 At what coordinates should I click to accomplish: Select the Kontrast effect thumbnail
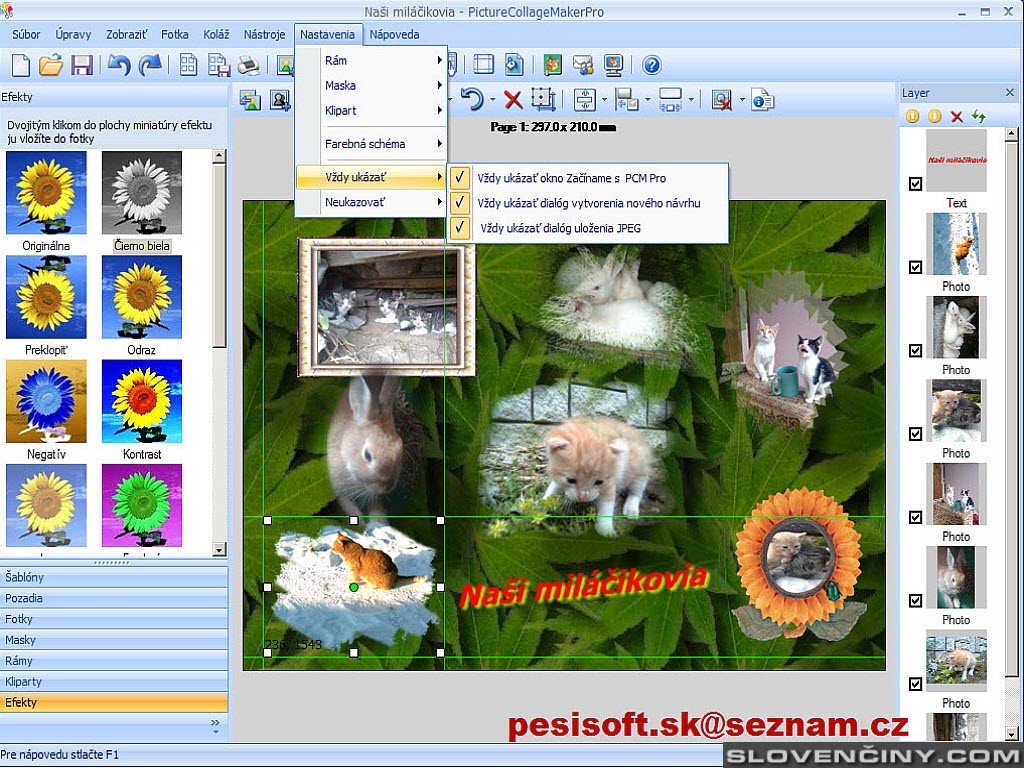pyautogui.click(x=142, y=401)
